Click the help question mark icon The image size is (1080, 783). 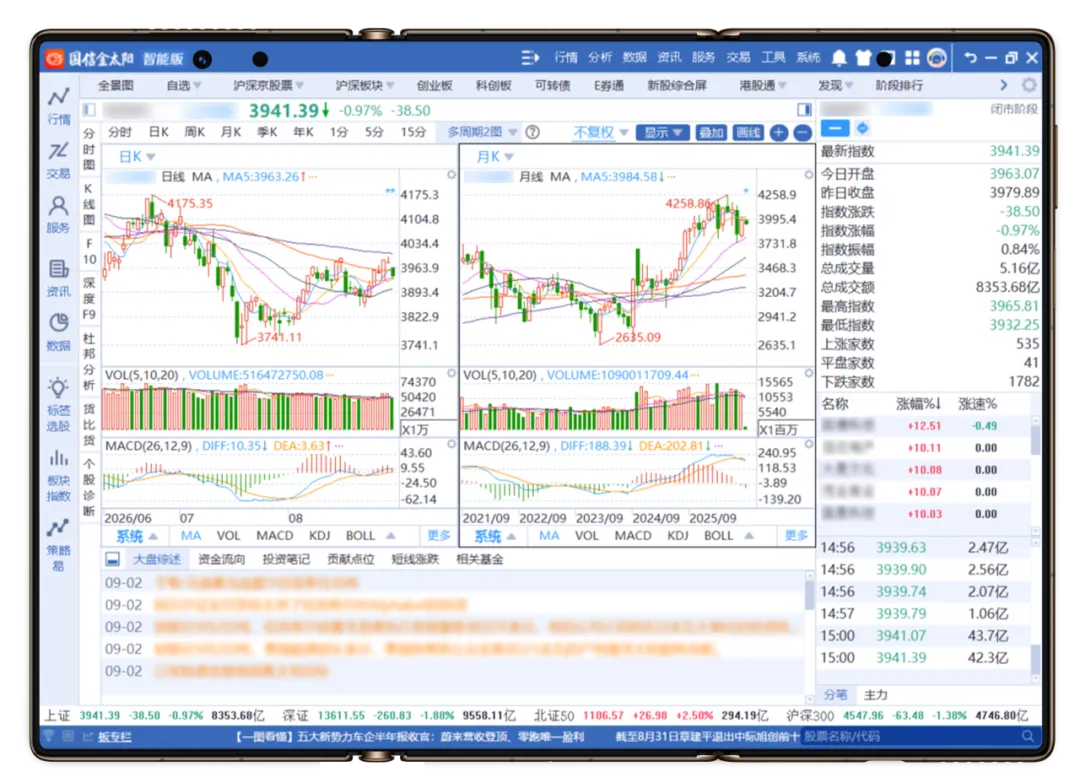click(532, 132)
